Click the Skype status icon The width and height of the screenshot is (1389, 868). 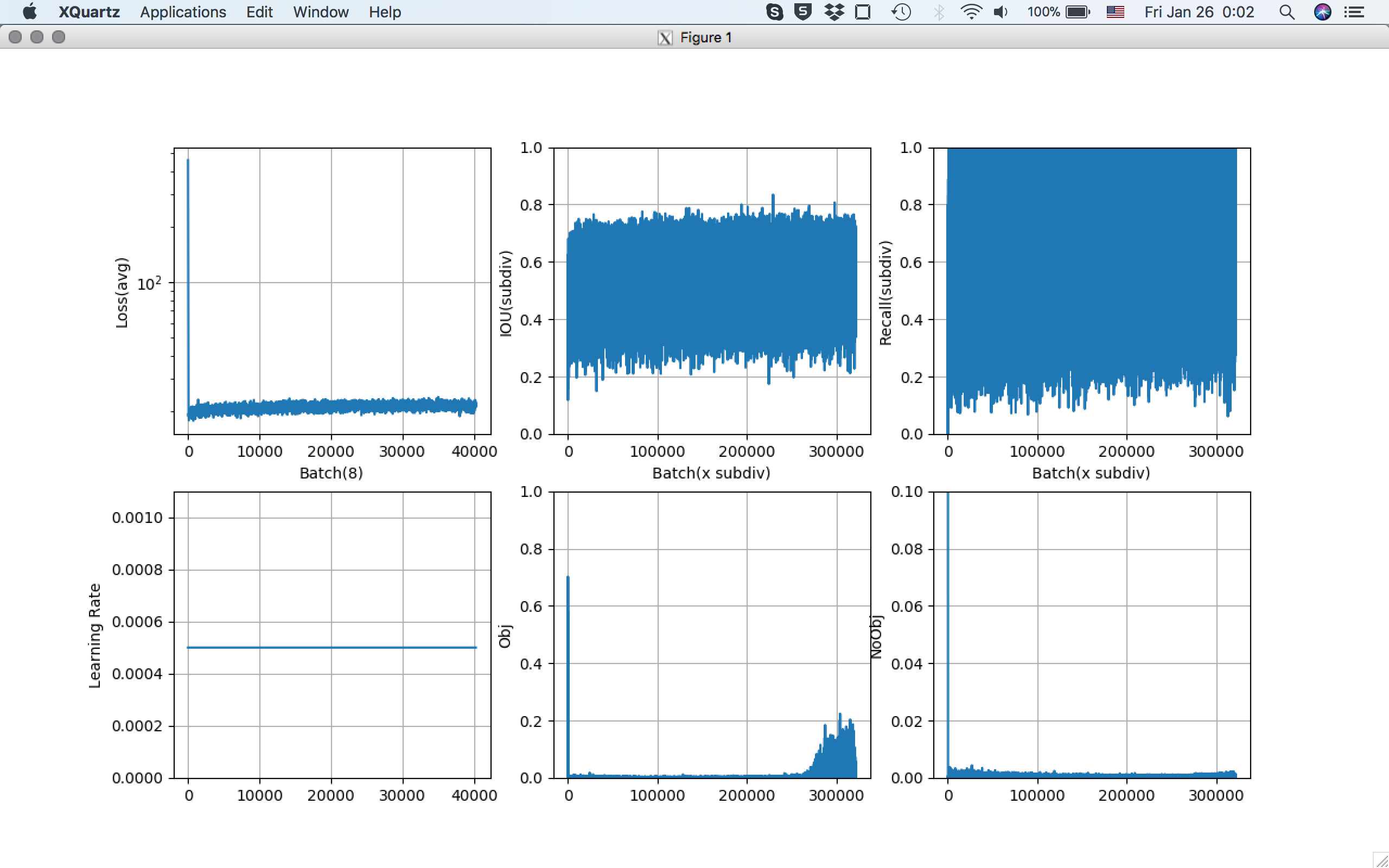(x=775, y=12)
